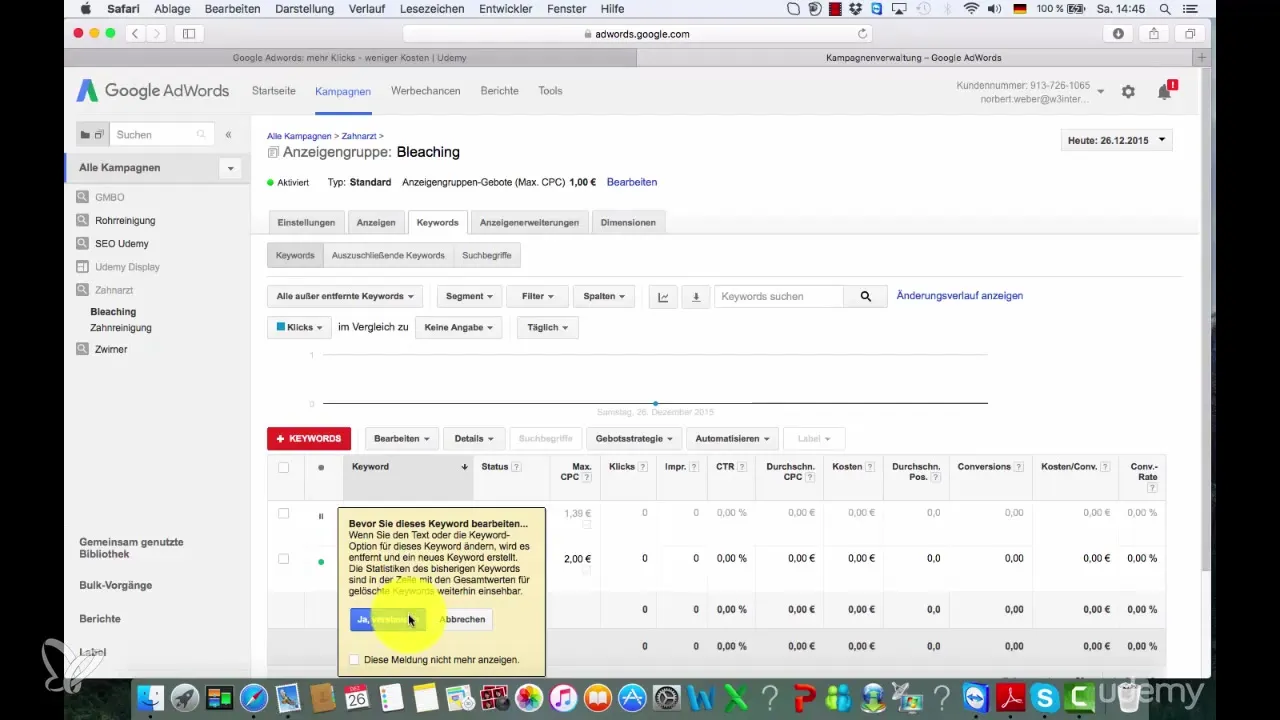The image size is (1280, 720).
Task: Open the 'Keine Angabe' comparison dropdown
Action: coord(459,327)
